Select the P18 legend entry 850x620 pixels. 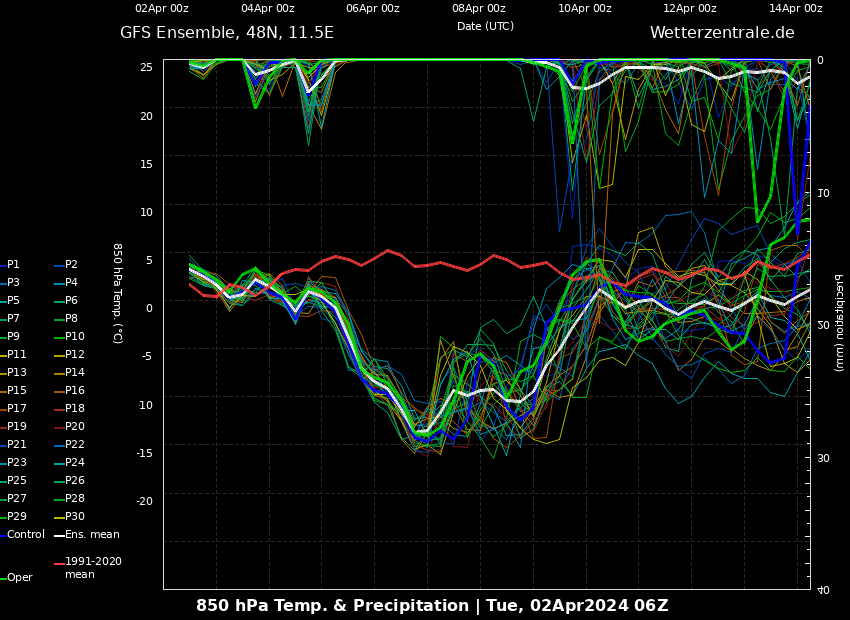pos(74,409)
